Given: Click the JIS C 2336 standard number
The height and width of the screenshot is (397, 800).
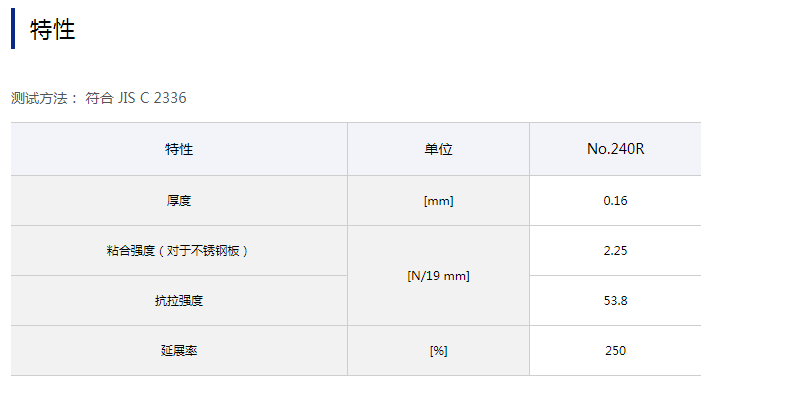Looking at the screenshot, I should coord(152,98).
